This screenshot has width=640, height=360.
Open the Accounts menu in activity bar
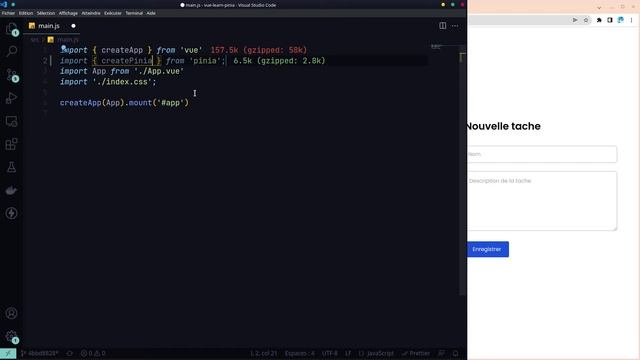point(11,313)
